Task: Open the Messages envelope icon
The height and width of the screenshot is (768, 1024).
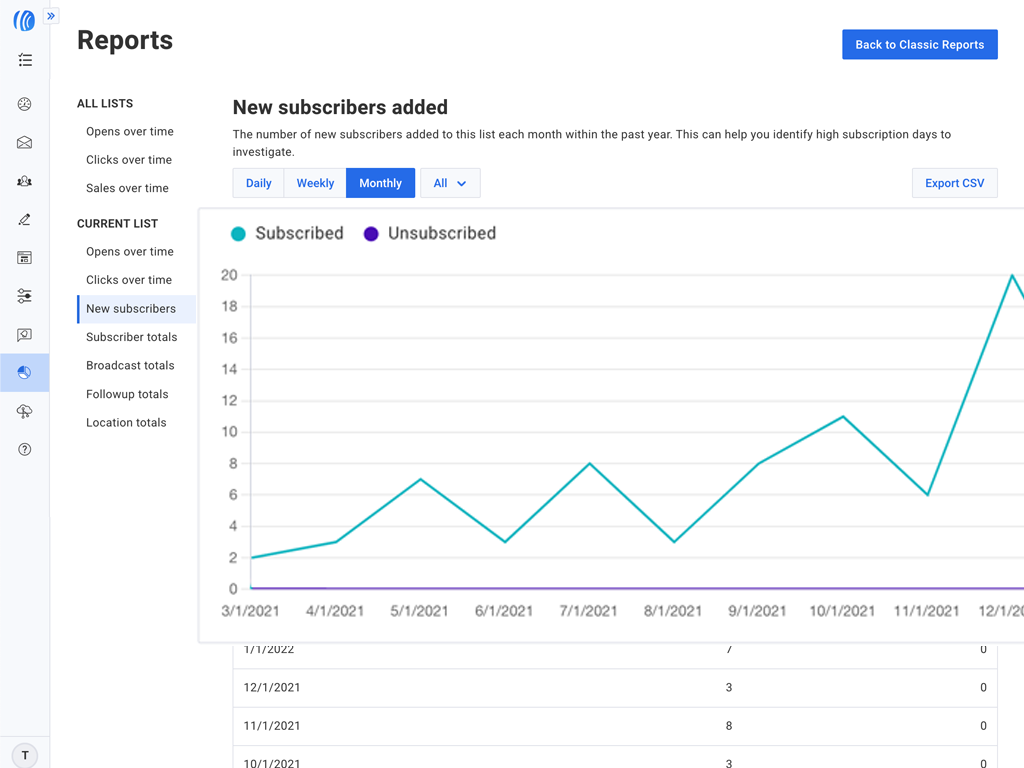Action: [25, 143]
